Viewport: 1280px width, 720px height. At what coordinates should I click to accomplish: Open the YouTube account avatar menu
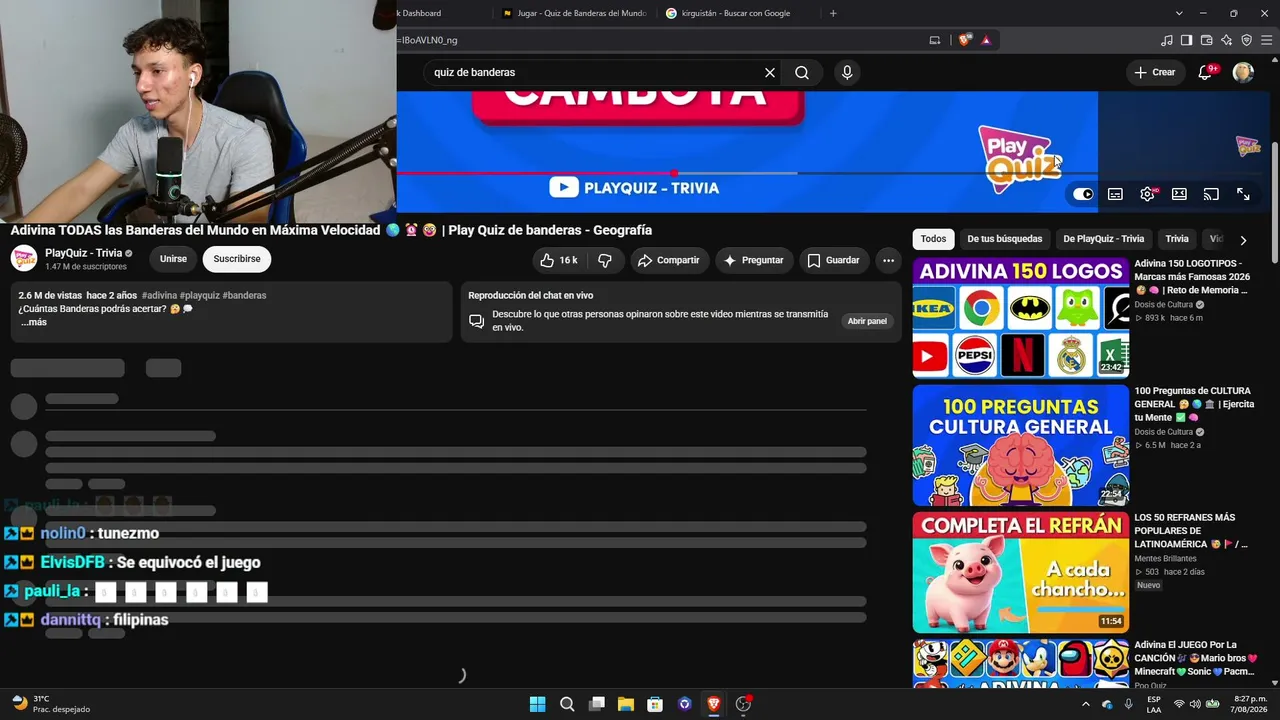tap(1243, 72)
